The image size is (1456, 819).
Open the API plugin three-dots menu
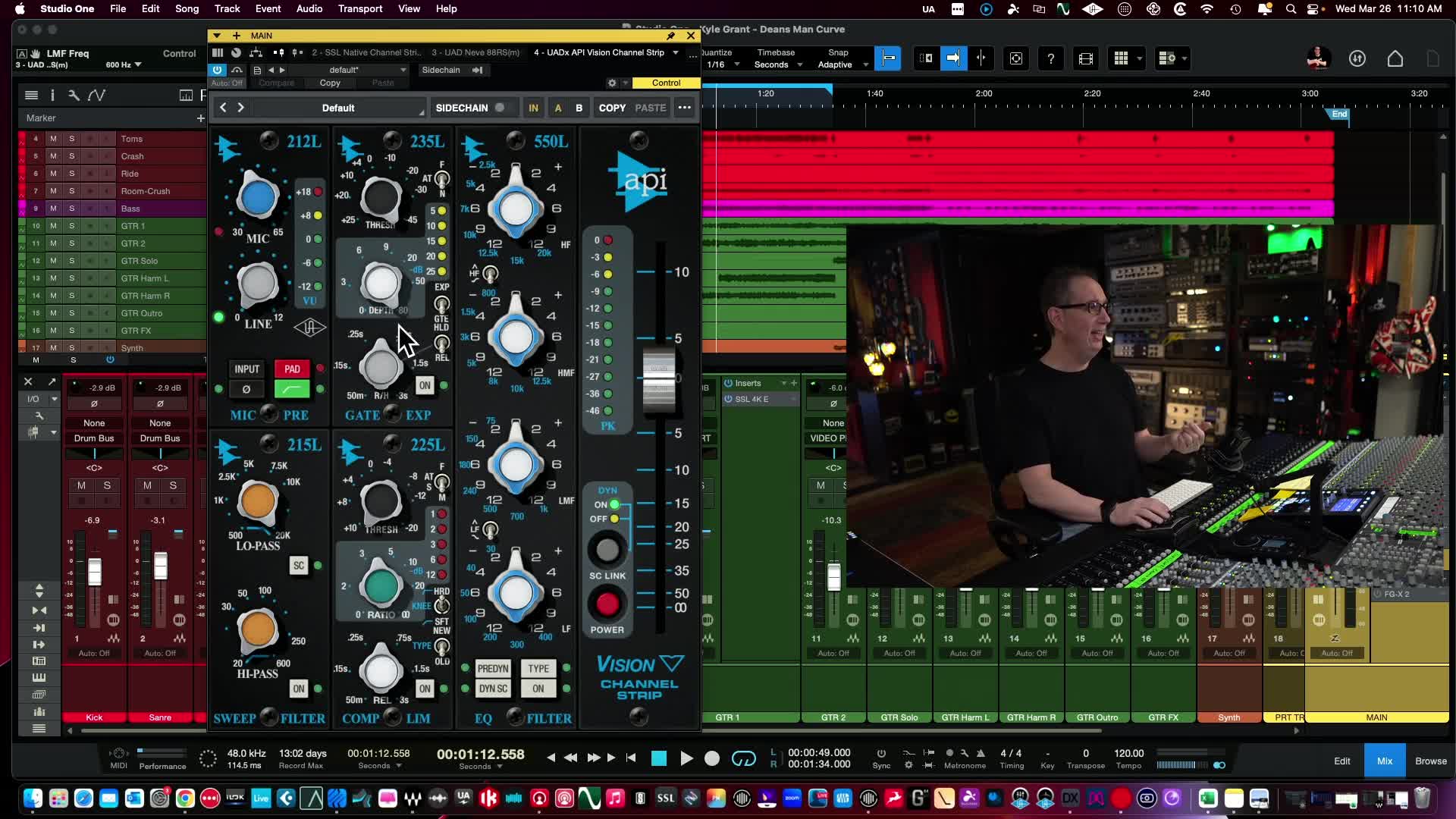(685, 108)
